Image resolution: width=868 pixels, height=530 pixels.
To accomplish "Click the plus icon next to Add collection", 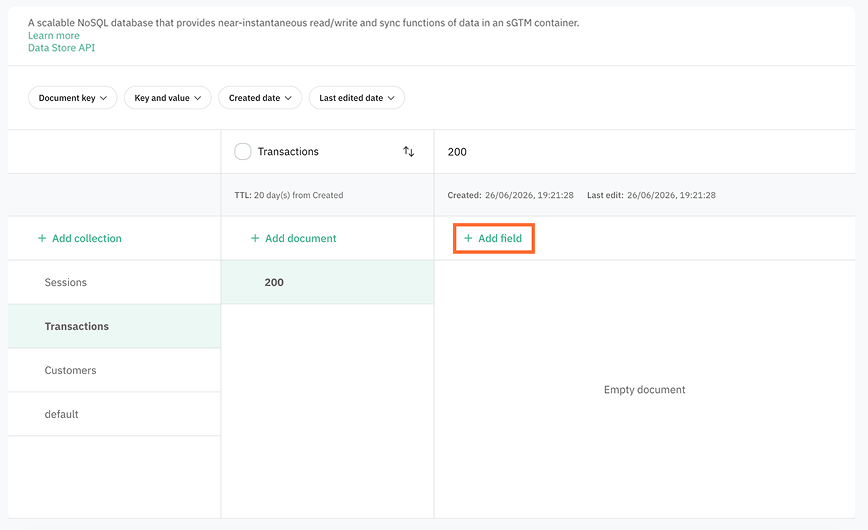I will tap(42, 238).
